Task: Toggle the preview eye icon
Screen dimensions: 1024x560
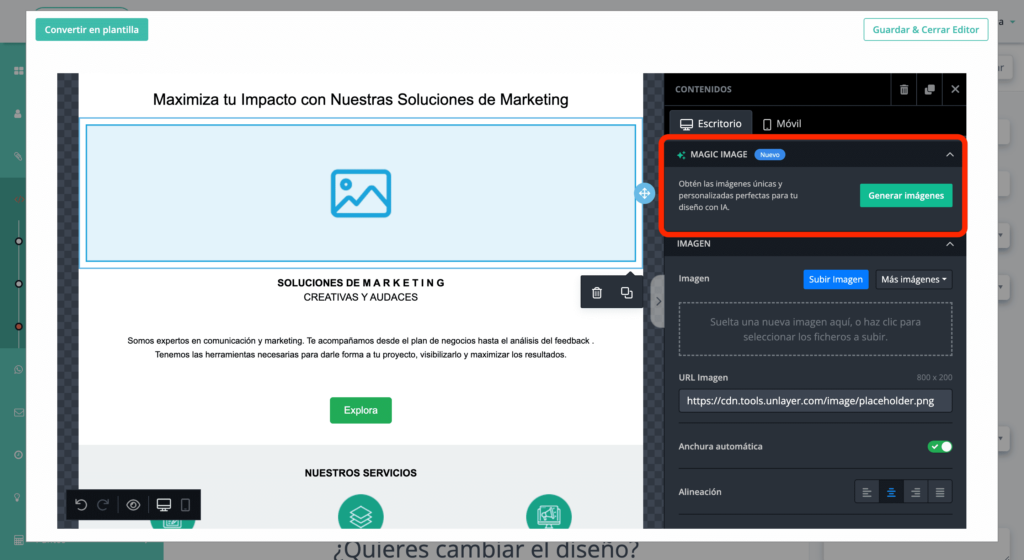Action: click(x=133, y=505)
